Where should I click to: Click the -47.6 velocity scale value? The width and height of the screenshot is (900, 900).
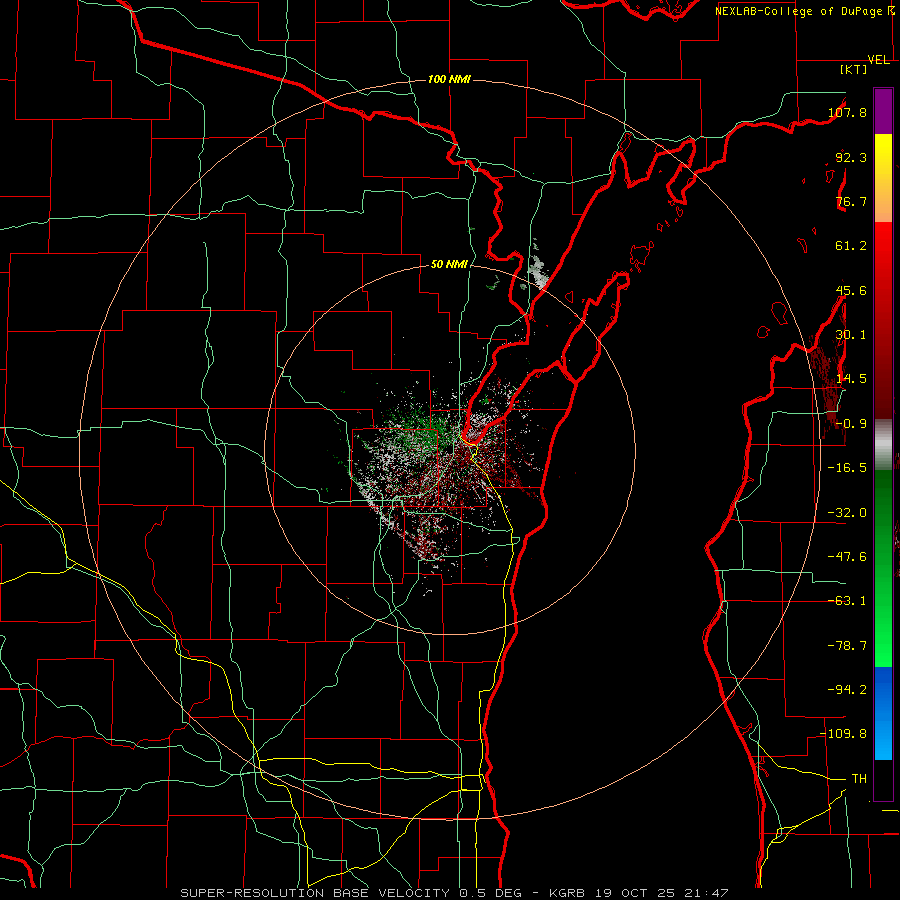coord(847,557)
